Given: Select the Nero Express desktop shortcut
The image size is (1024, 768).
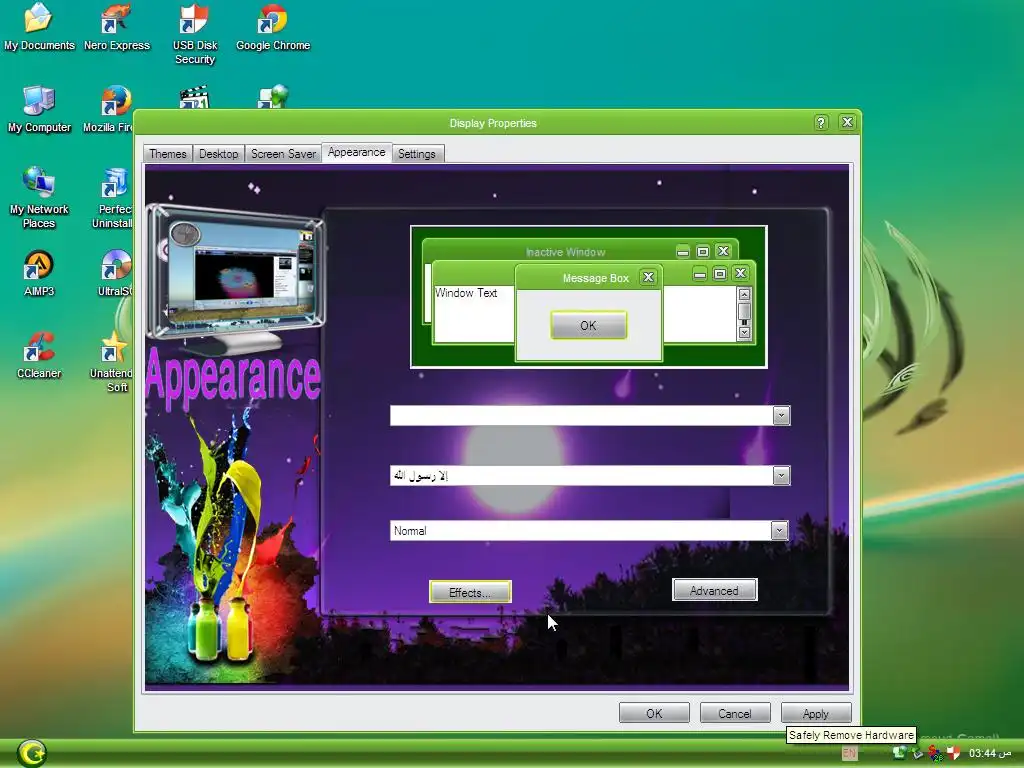Looking at the screenshot, I should tap(116, 27).
